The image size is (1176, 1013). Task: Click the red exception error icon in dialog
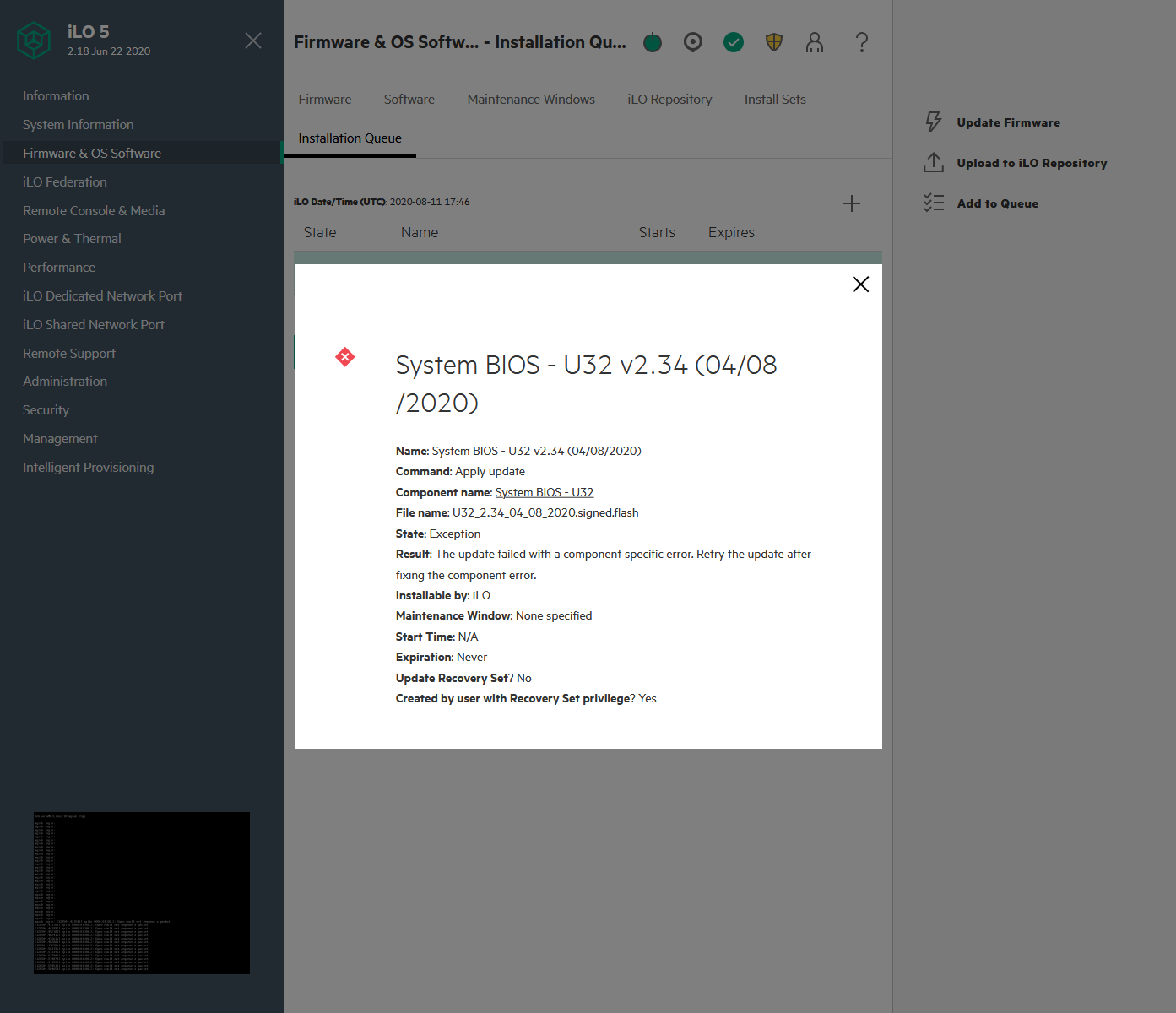[x=345, y=357]
